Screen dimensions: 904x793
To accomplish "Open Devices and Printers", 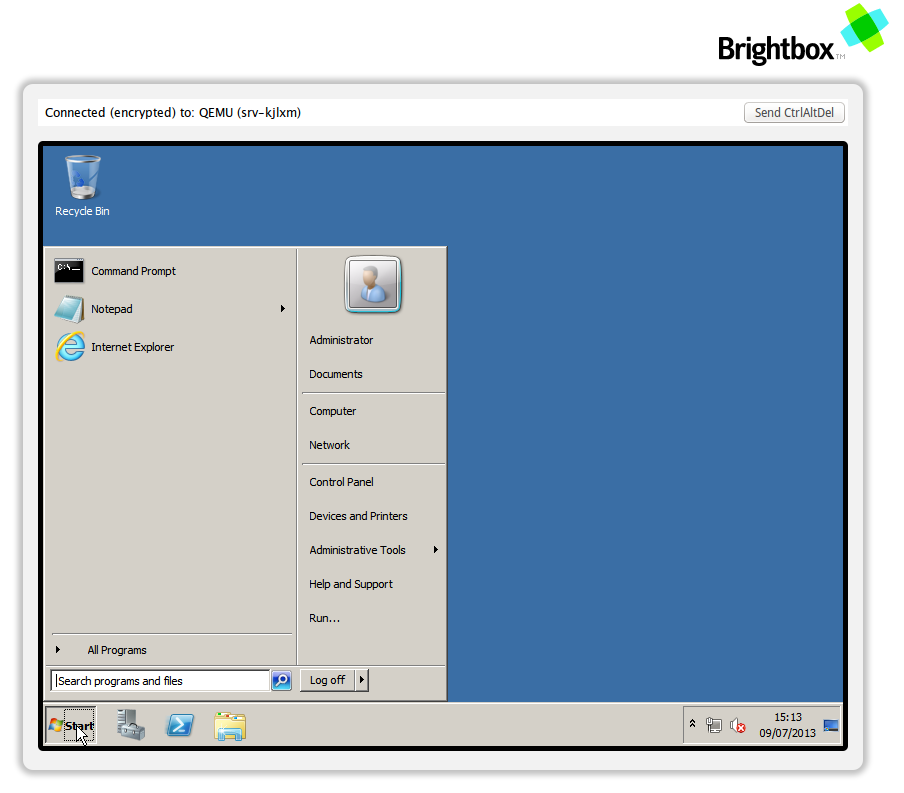I will point(358,516).
